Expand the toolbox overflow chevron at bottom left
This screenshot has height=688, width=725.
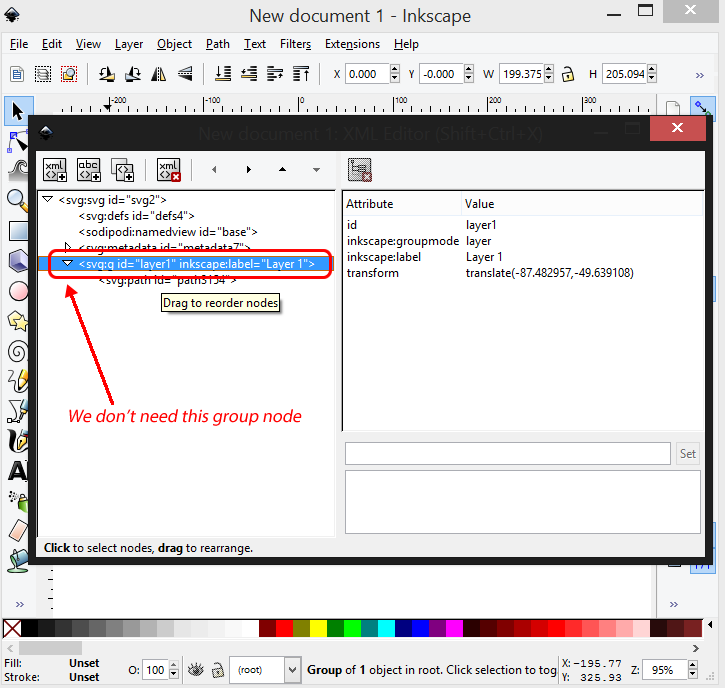click(x=19, y=604)
